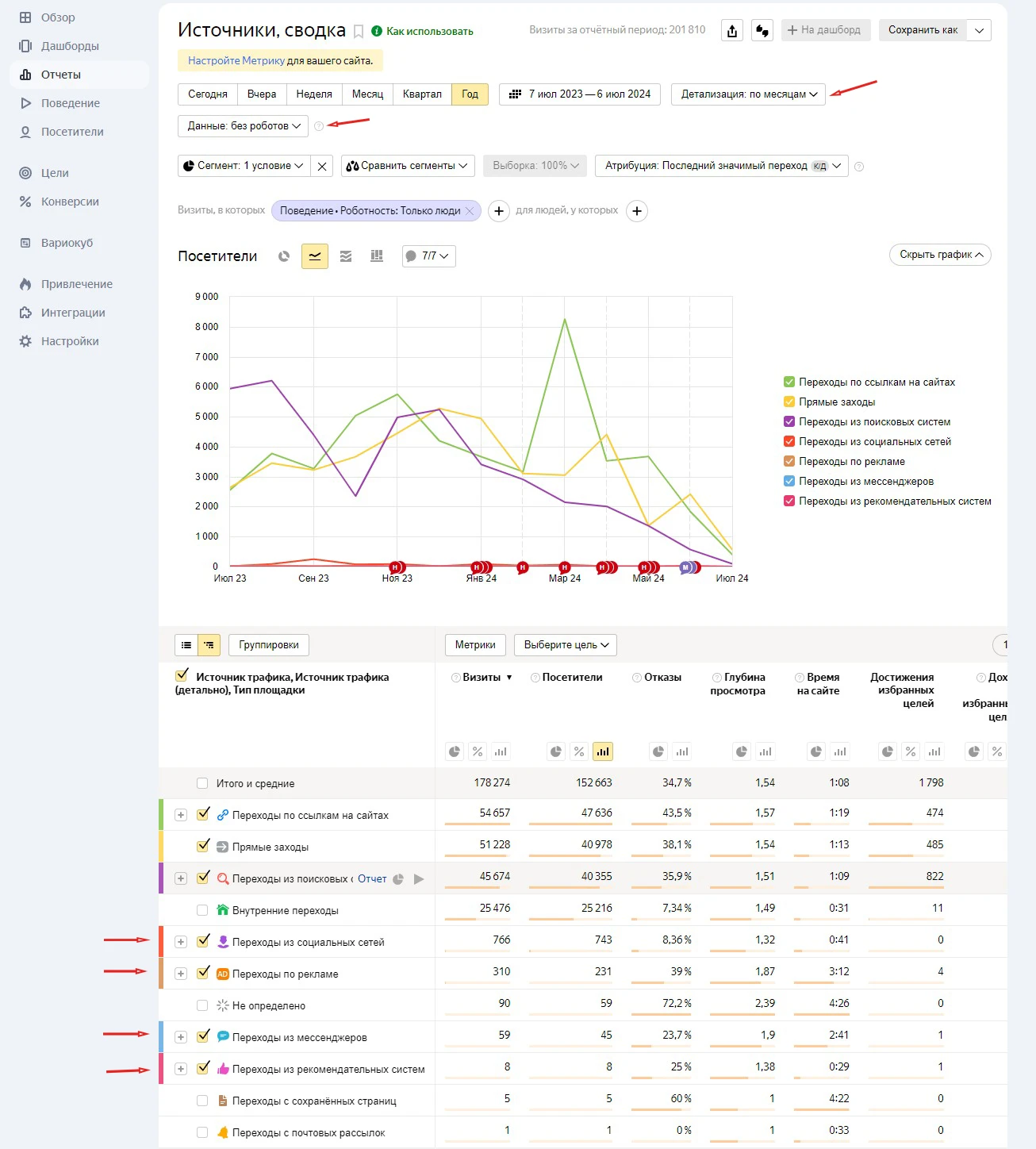Select the Вчера period tab
Viewport: 1036px width, 1149px height.
pos(262,94)
